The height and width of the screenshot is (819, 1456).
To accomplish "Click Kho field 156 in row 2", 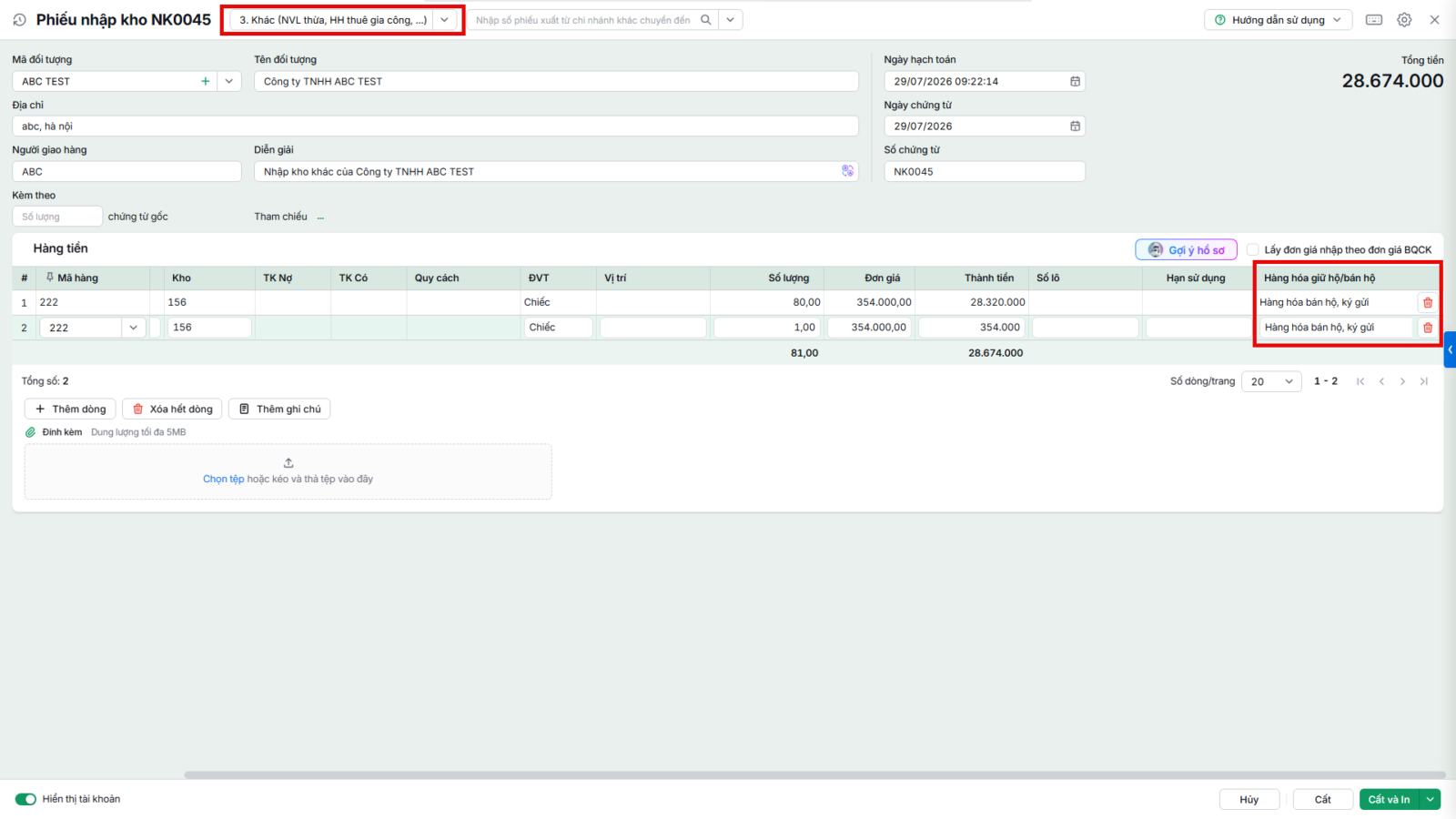I will pyautogui.click(x=209, y=328).
